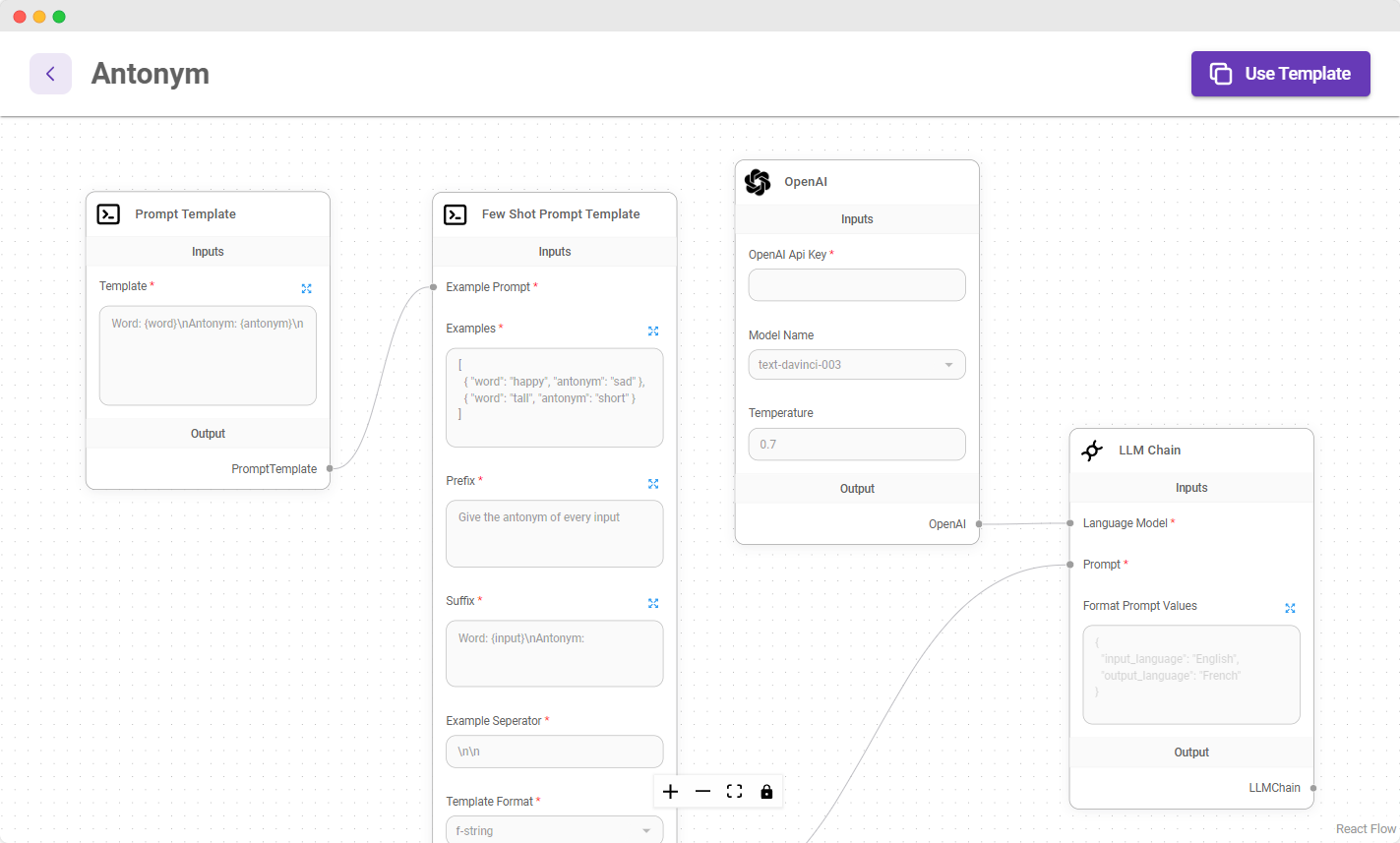Click the Few Shot Prompt Template icon
Image resolution: width=1400 pixels, height=843 pixels.
456,214
